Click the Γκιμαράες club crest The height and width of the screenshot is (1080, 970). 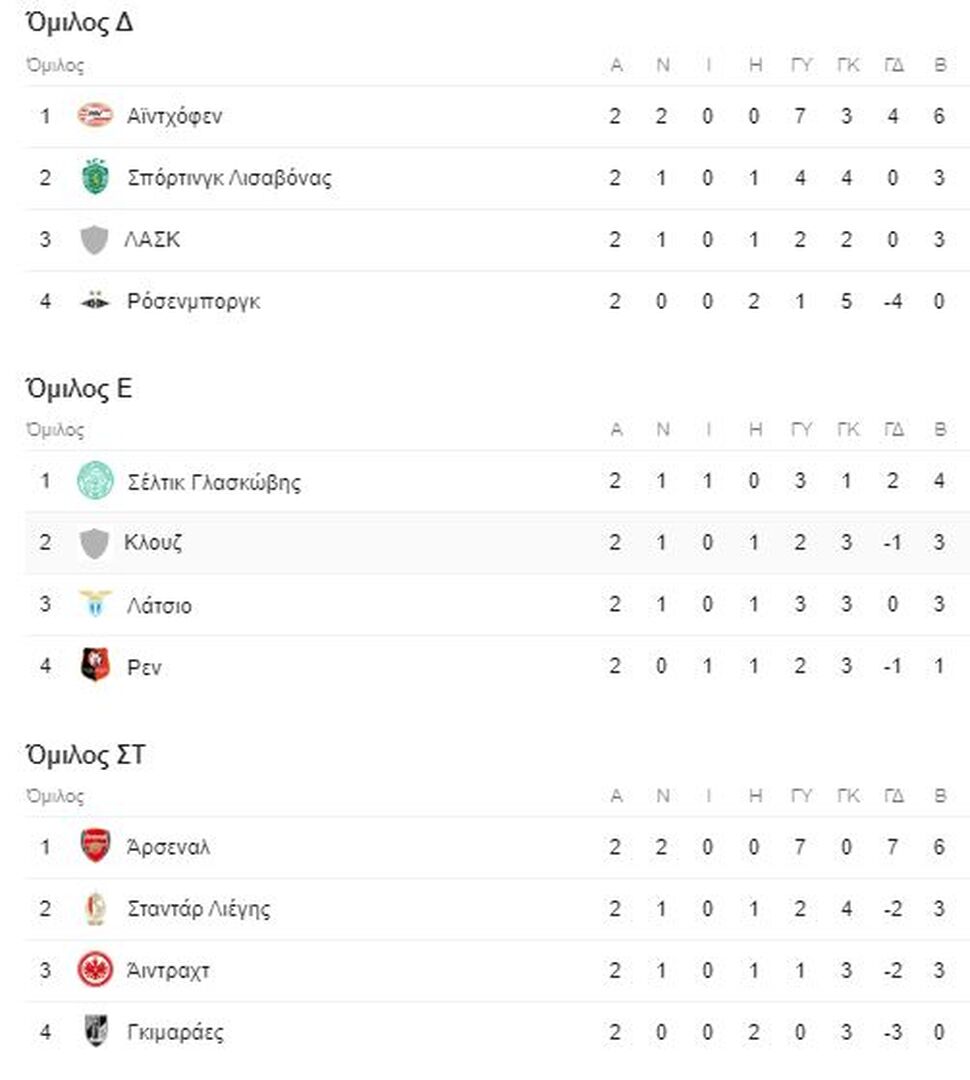pyautogui.click(x=95, y=1031)
